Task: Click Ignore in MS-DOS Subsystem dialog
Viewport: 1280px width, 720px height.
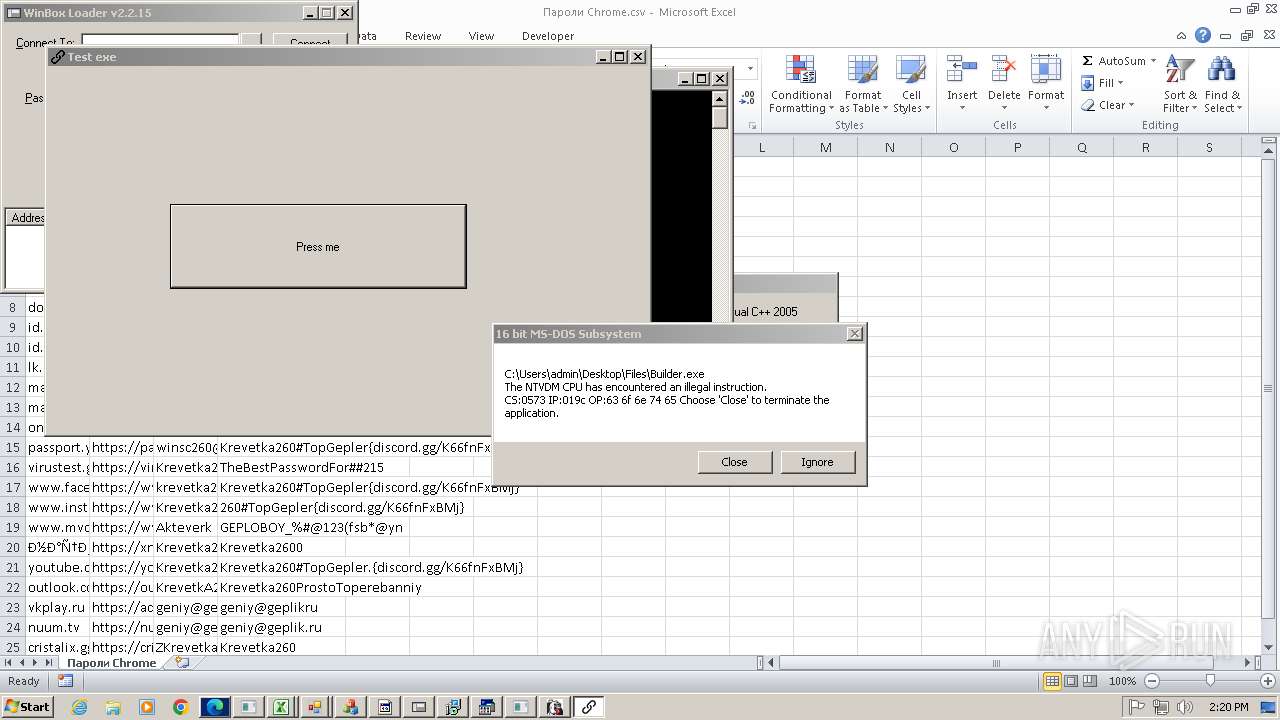Action: [x=817, y=462]
